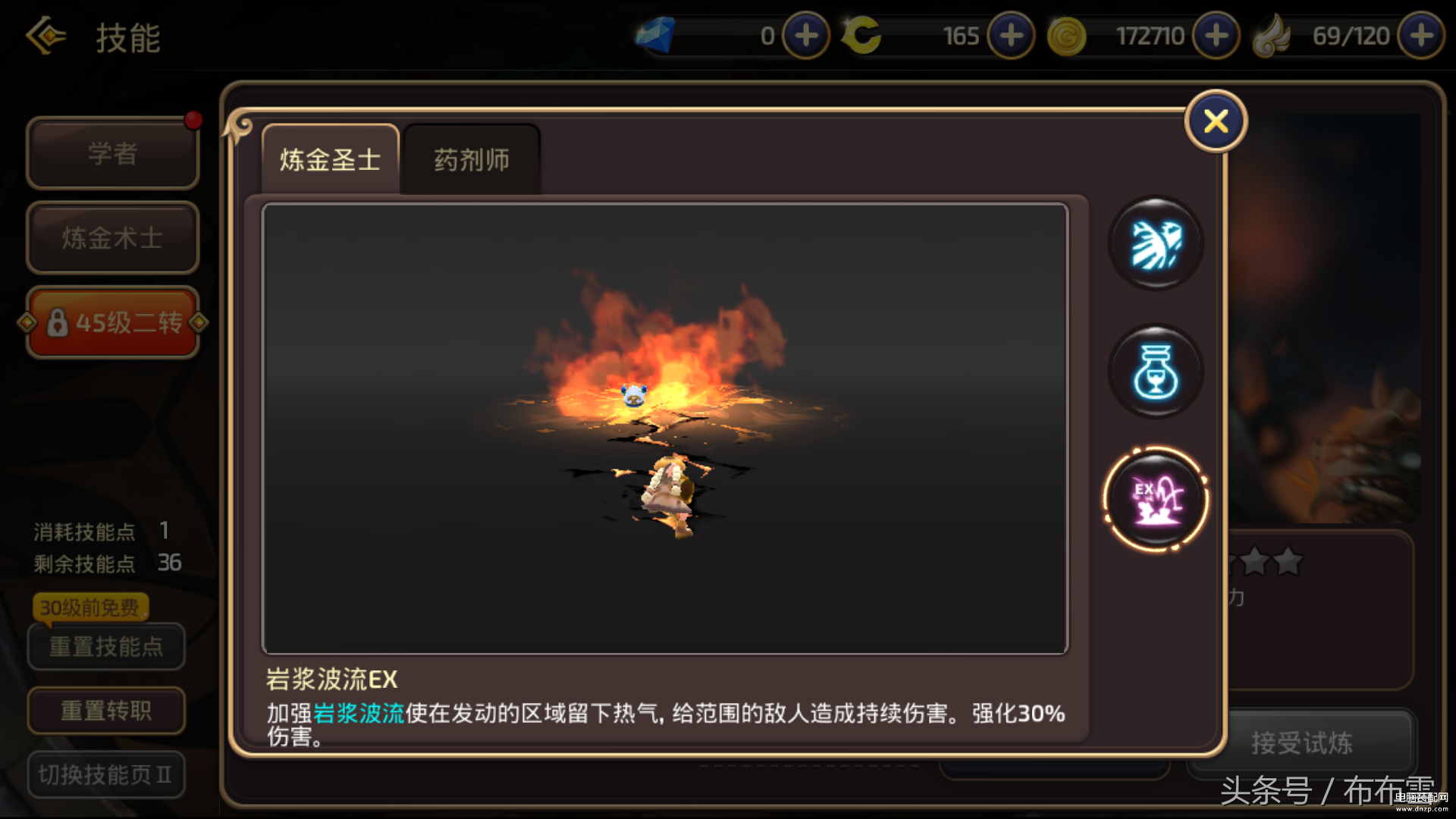Open the 炼金术士 class skill category
The height and width of the screenshot is (819, 1456).
tap(113, 238)
